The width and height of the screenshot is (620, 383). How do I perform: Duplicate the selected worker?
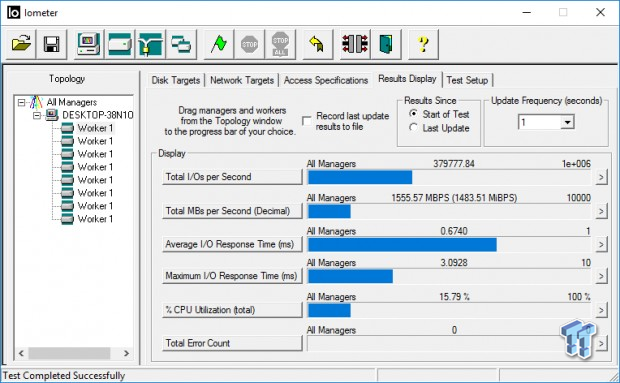[x=181, y=44]
